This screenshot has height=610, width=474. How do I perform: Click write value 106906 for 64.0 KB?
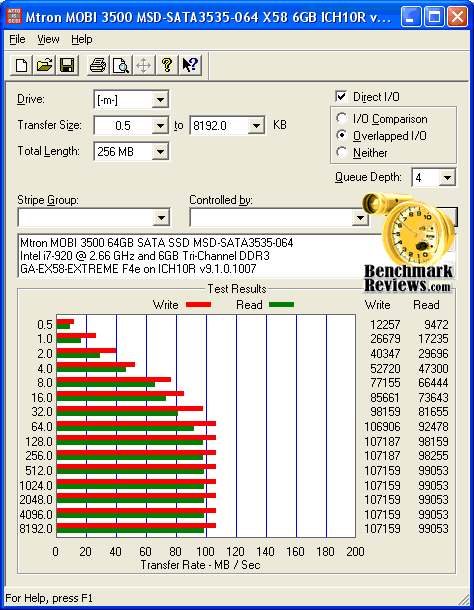coord(382,427)
